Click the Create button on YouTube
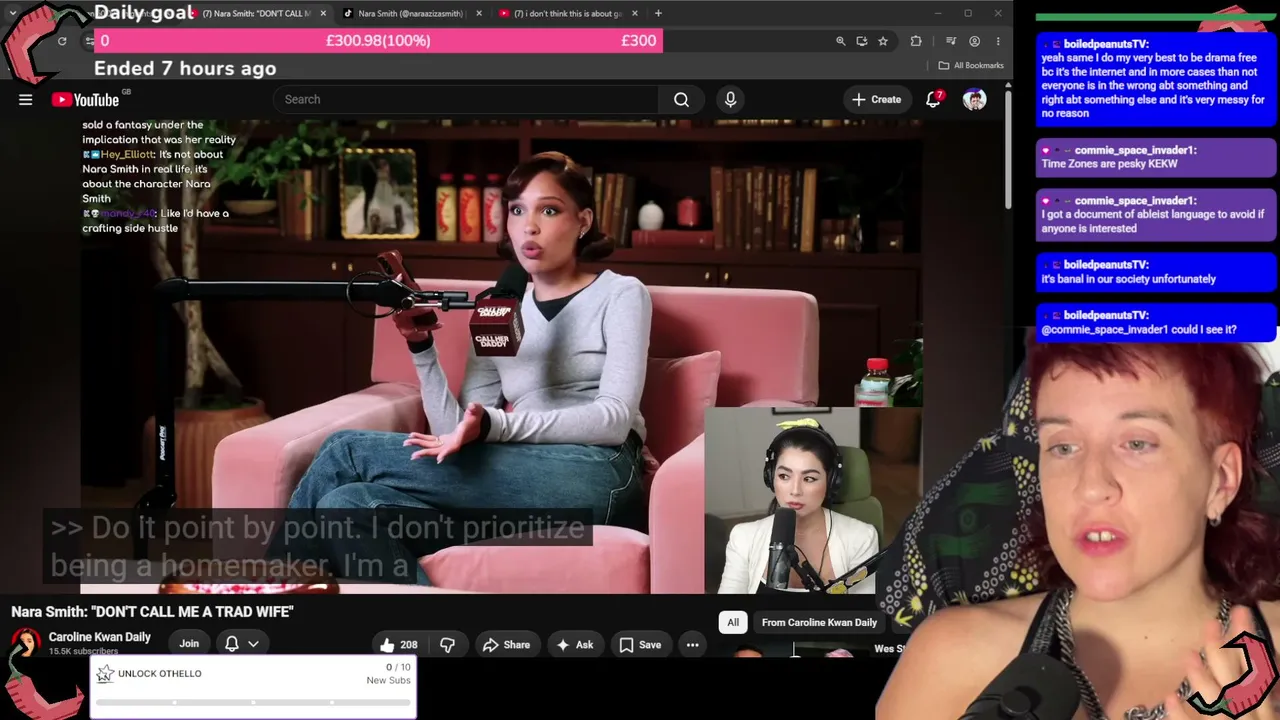The image size is (1280, 720). (x=876, y=99)
